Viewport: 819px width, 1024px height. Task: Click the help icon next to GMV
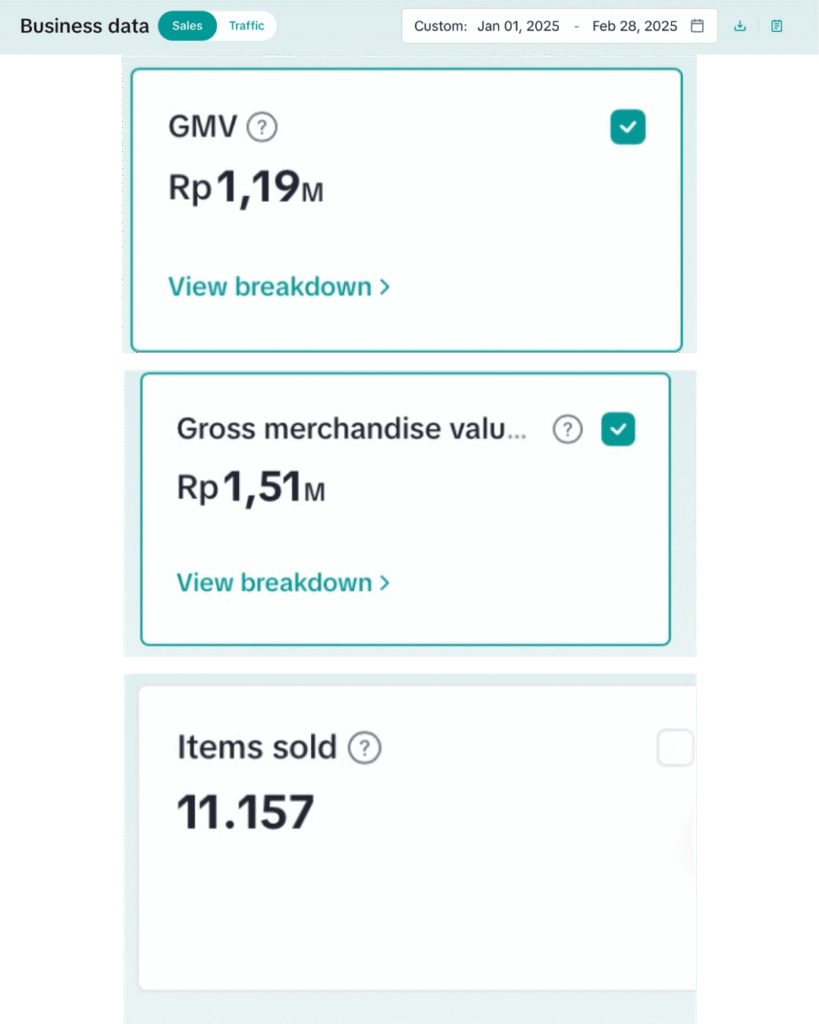262,127
